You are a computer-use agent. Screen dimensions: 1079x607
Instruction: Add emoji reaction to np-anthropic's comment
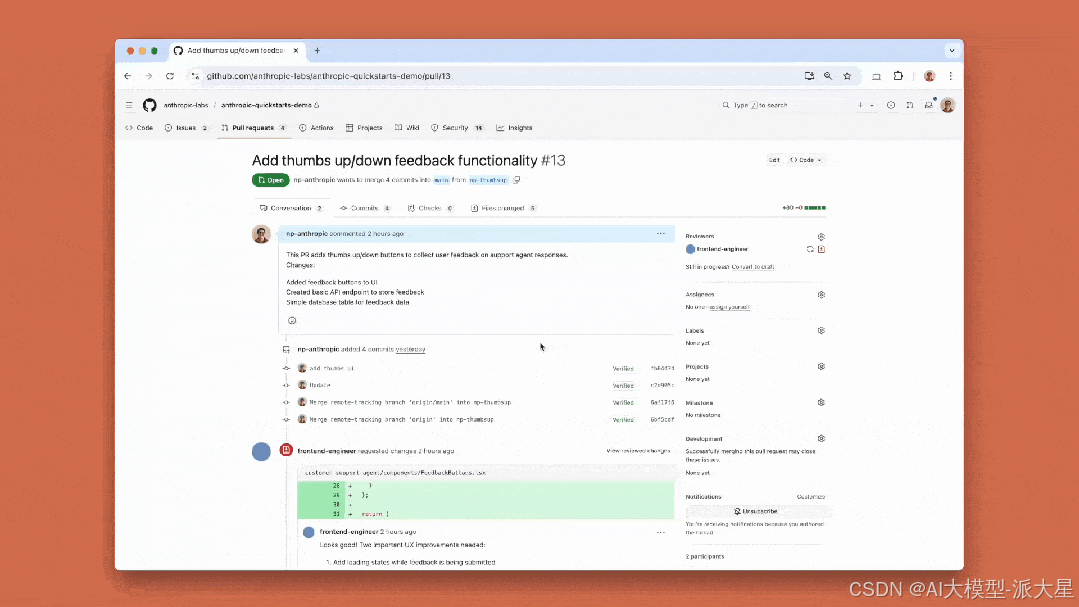[292, 321]
